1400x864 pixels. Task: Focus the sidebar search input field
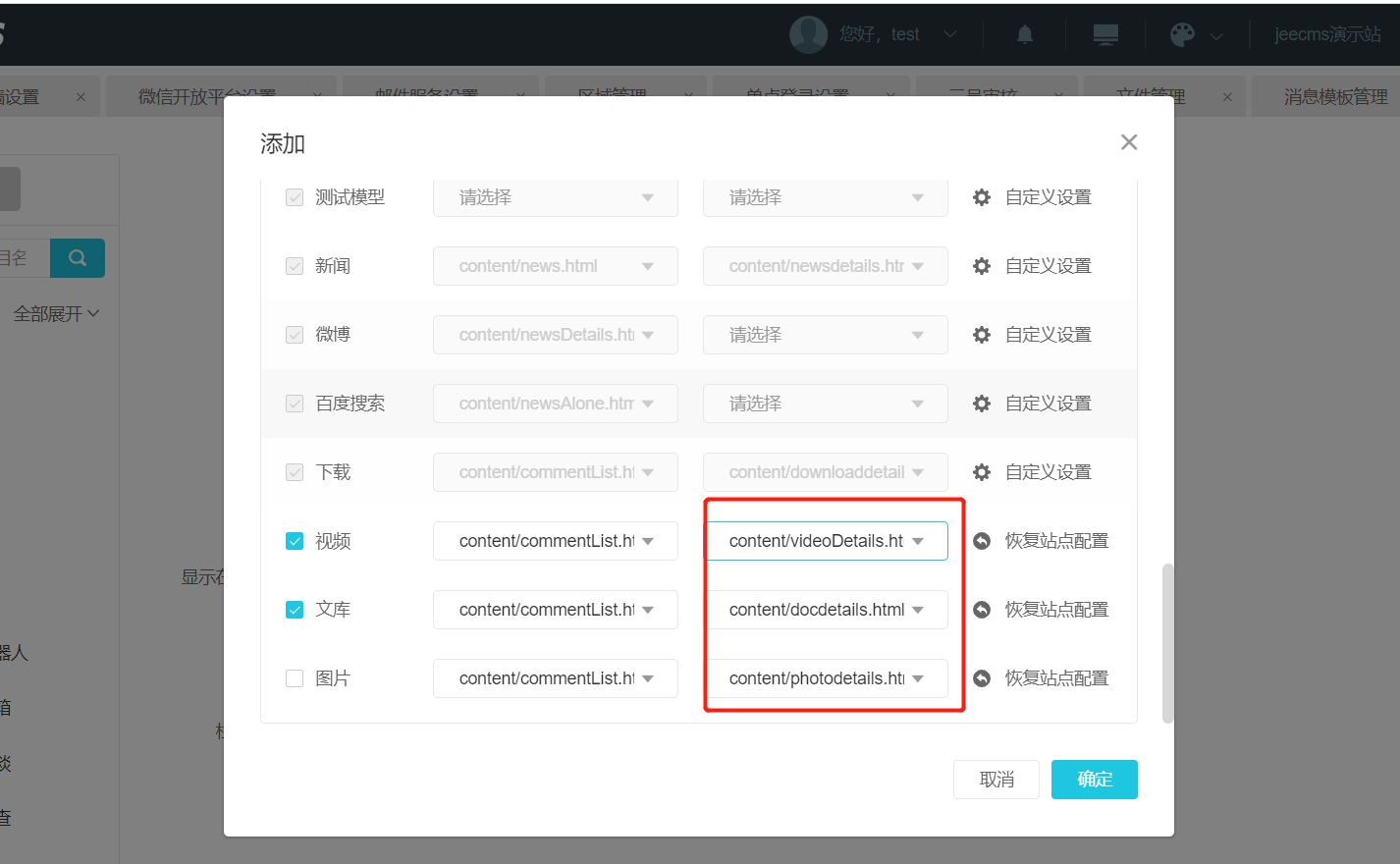[x=25, y=258]
